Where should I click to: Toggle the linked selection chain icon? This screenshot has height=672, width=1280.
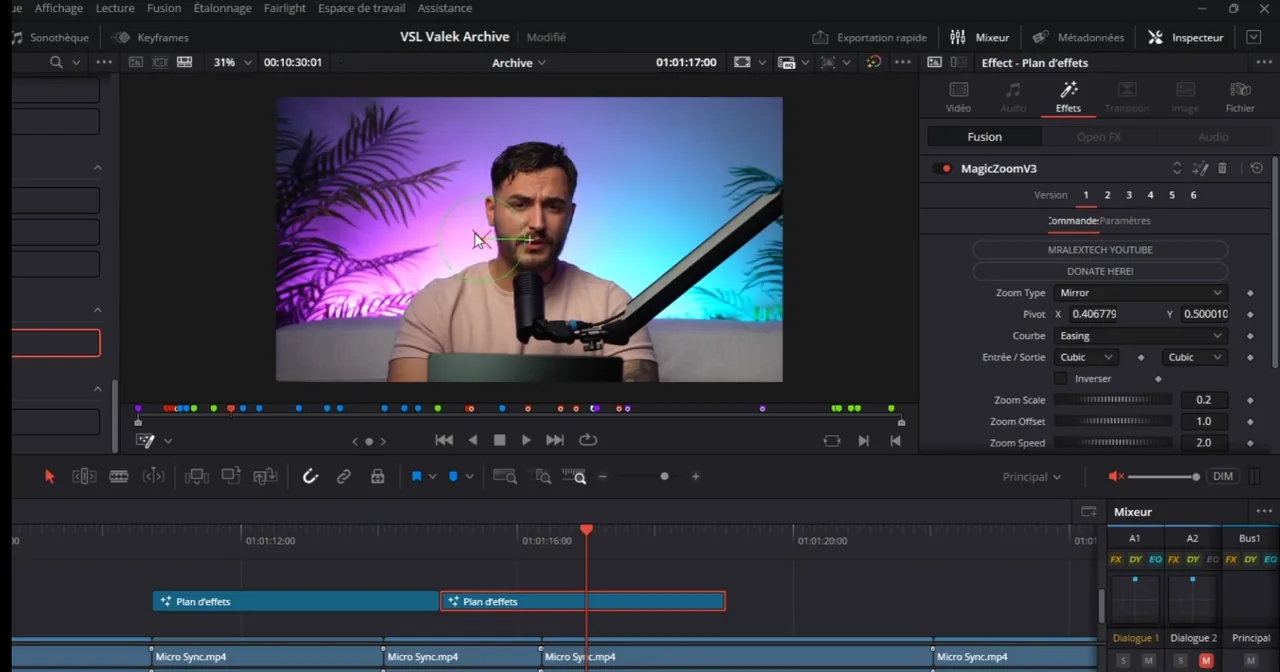click(344, 477)
